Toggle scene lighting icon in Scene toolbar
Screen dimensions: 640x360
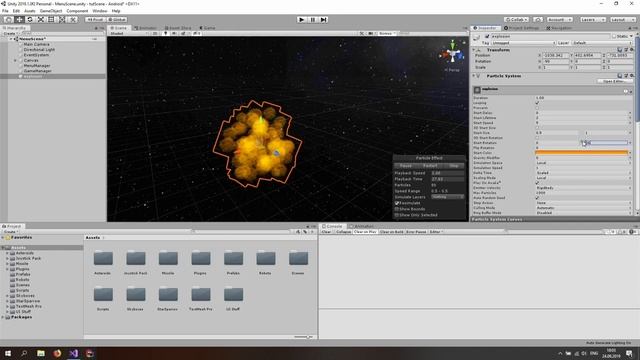pos(166,33)
